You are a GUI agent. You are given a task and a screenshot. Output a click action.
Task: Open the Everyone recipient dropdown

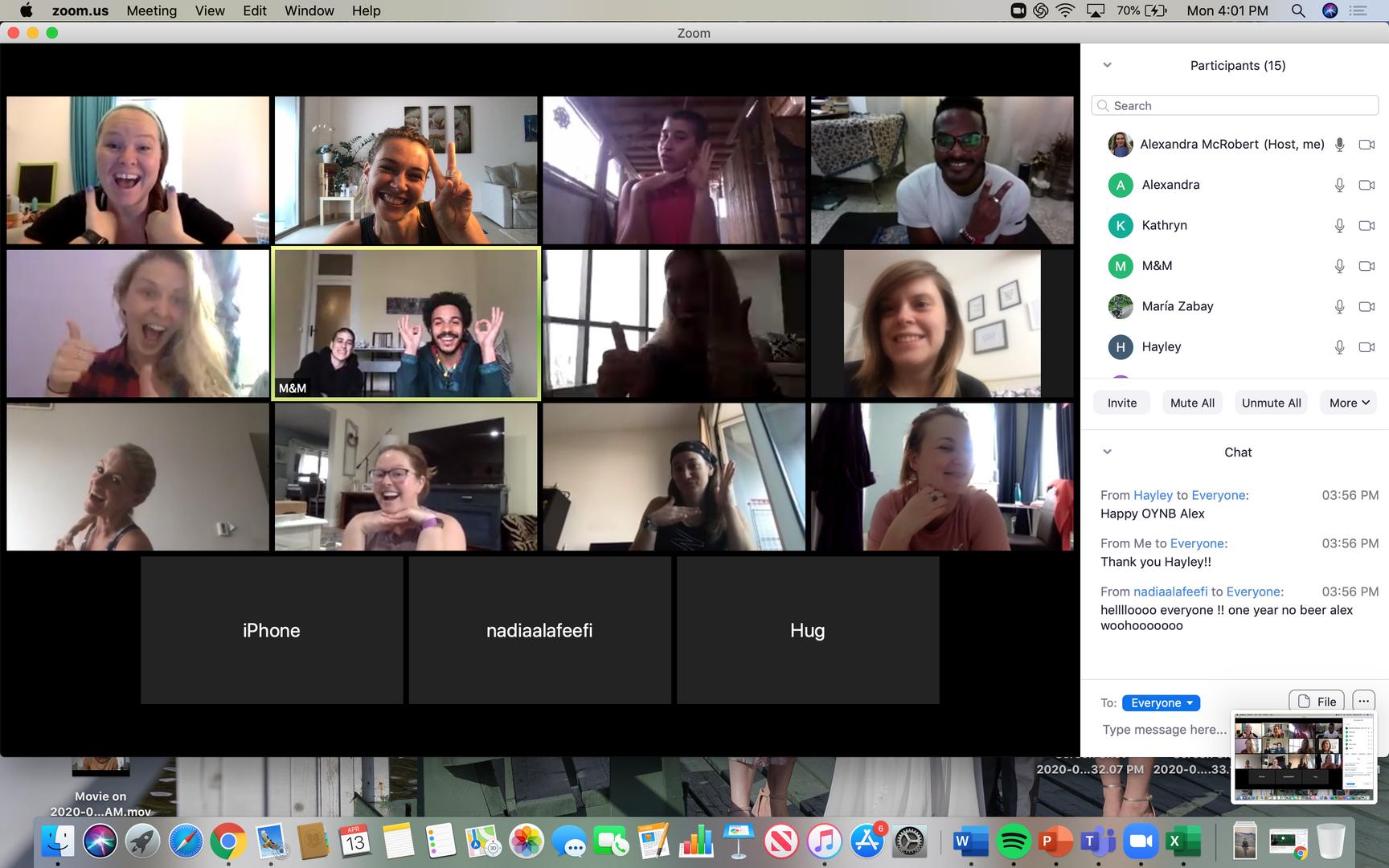[1161, 702]
